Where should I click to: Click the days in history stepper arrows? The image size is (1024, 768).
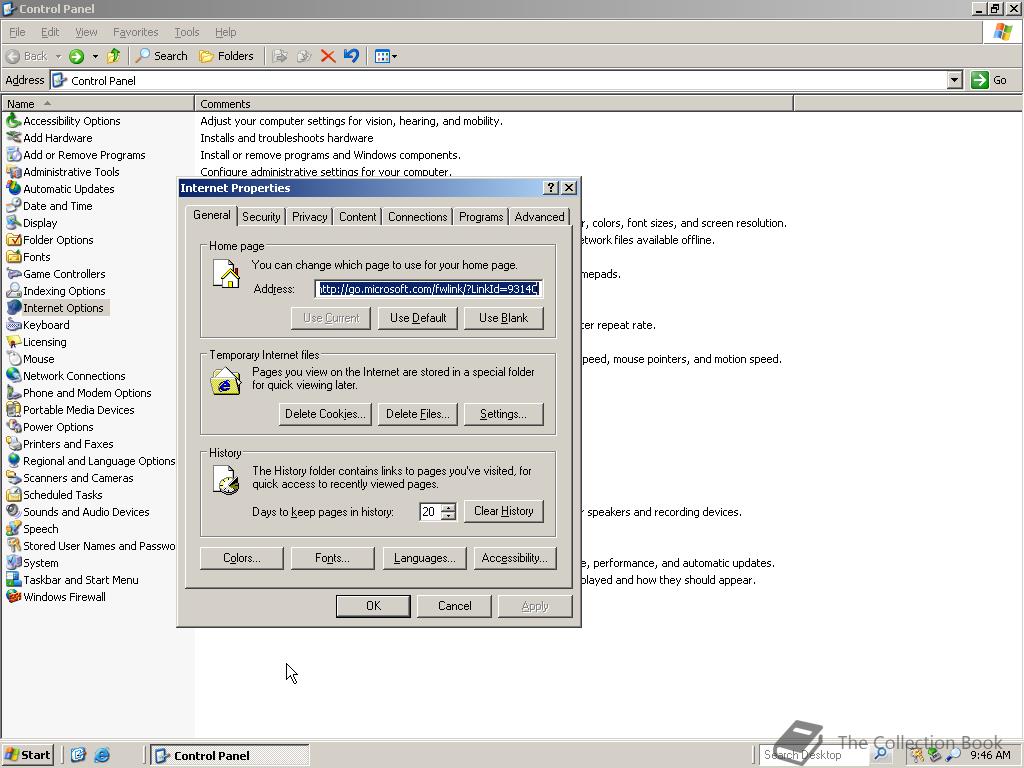pos(449,511)
